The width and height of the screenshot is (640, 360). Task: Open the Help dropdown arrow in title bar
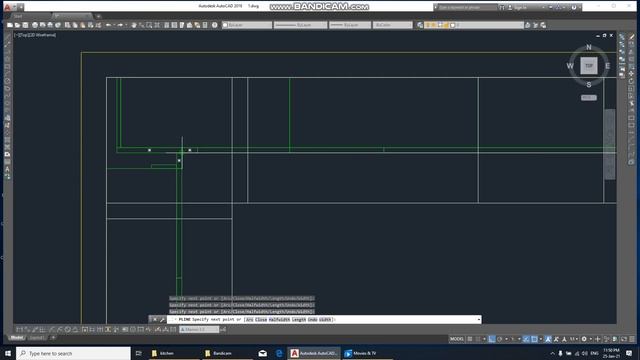tap(580, 7)
